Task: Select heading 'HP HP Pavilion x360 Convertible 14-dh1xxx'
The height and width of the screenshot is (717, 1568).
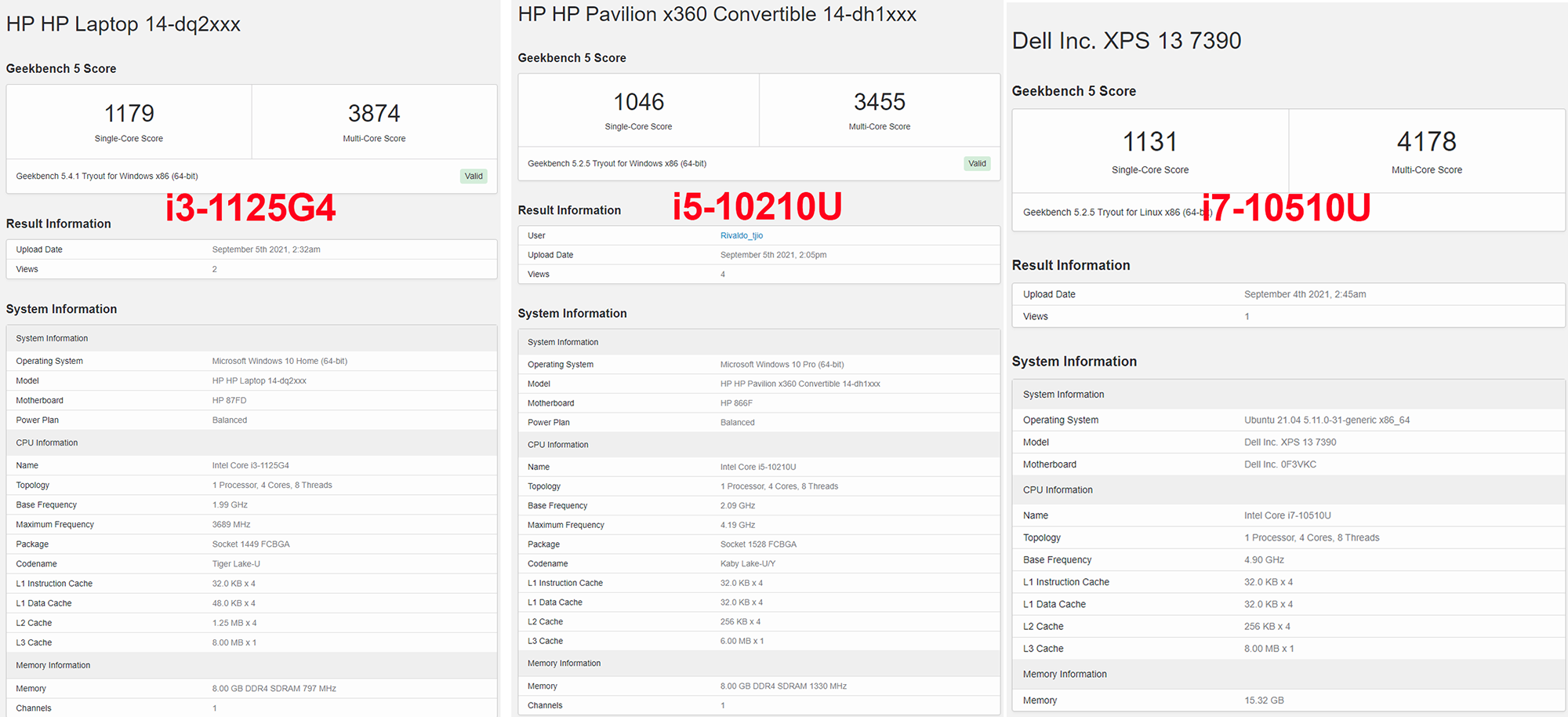Action: click(717, 14)
